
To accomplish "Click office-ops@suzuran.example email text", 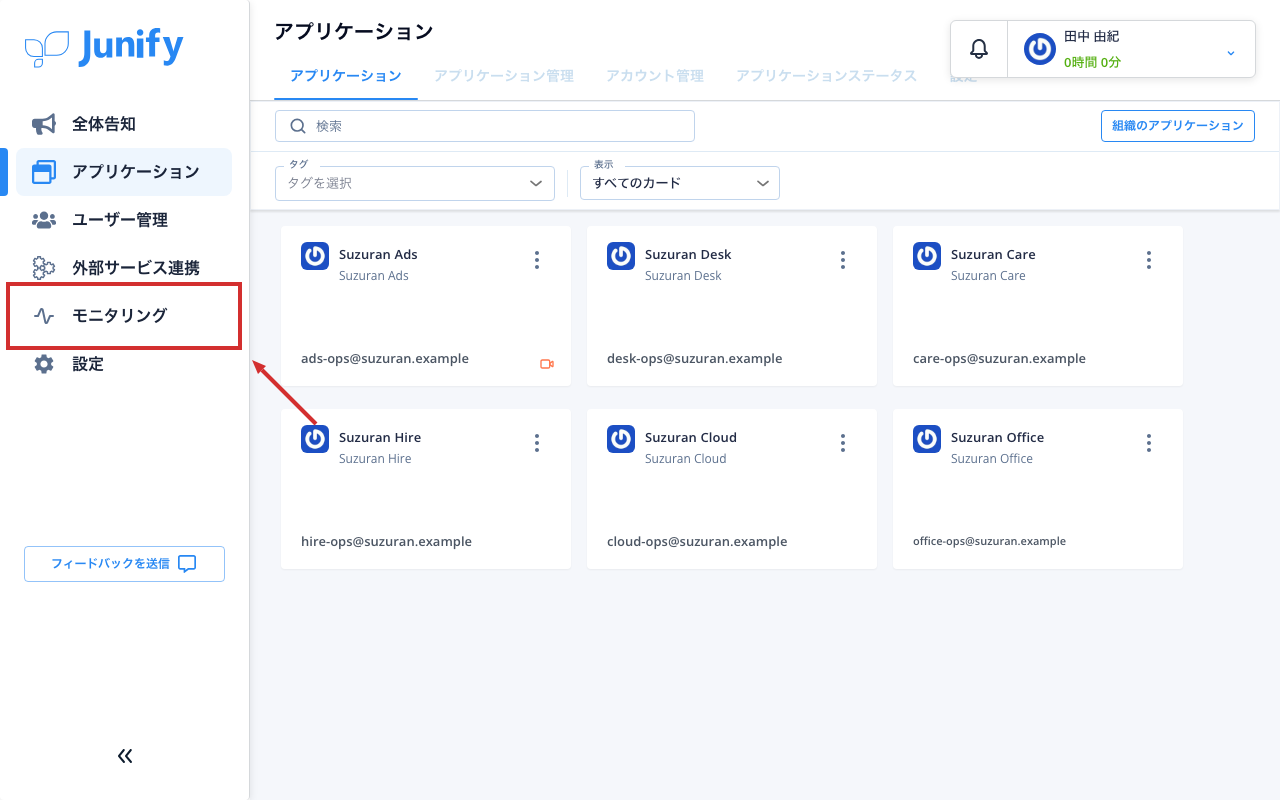I will (x=989, y=541).
